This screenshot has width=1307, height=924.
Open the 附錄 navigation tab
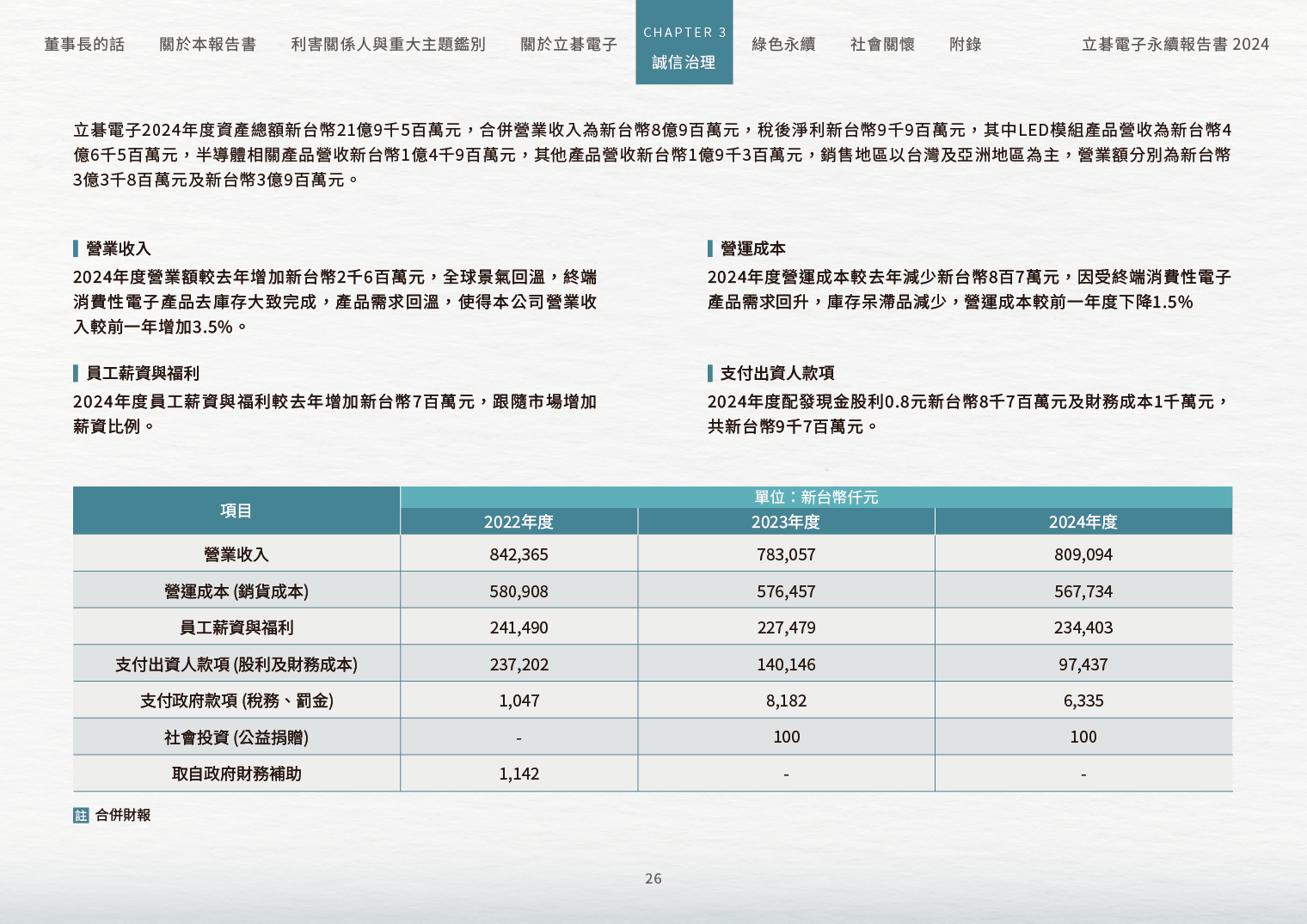point(965,44)
